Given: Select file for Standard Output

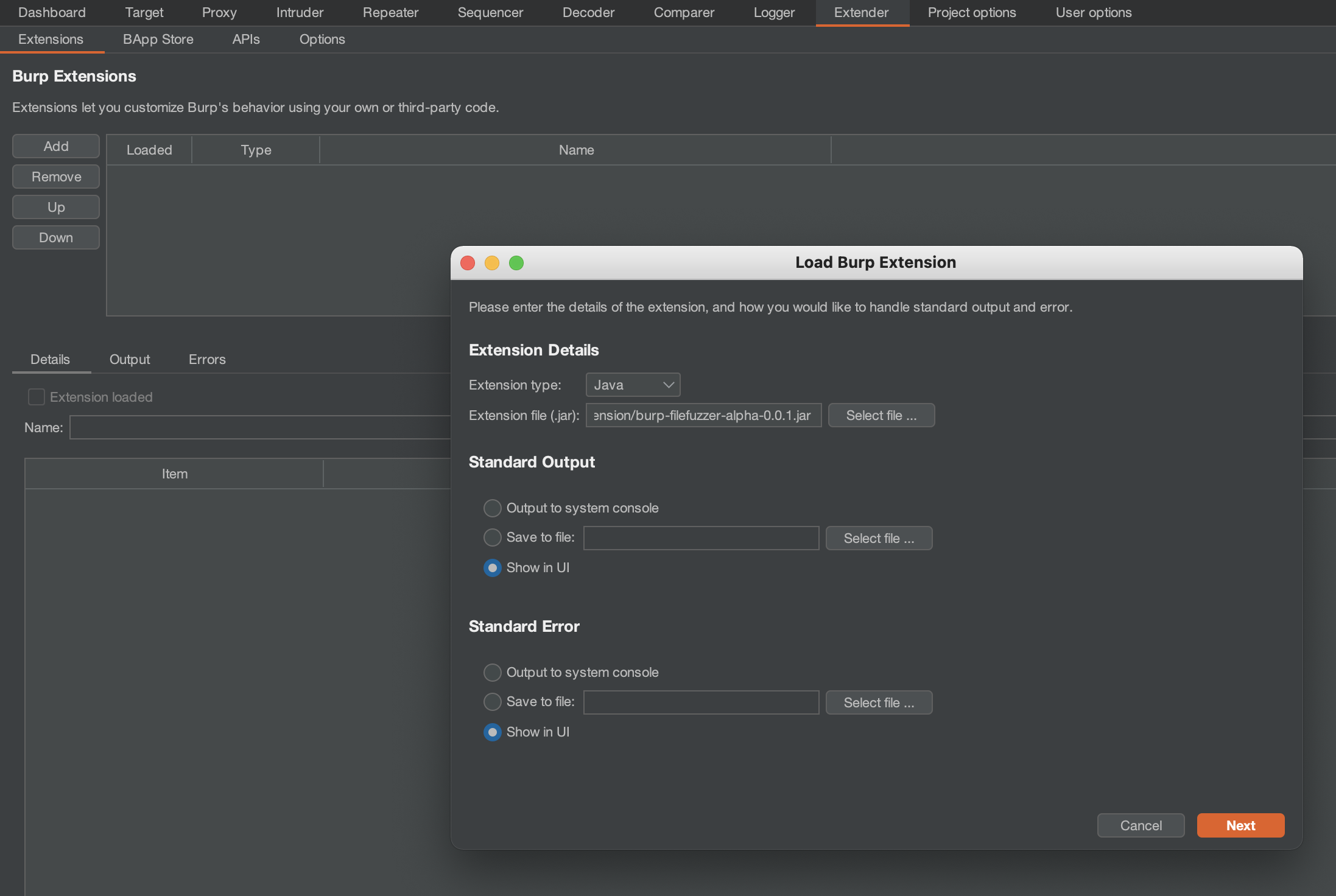Looking at the screenshot, I should tap(879, 538).
